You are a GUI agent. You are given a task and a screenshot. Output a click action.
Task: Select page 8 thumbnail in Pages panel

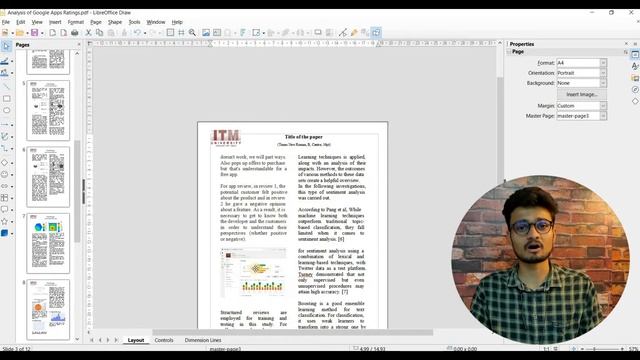coord(48,310)
